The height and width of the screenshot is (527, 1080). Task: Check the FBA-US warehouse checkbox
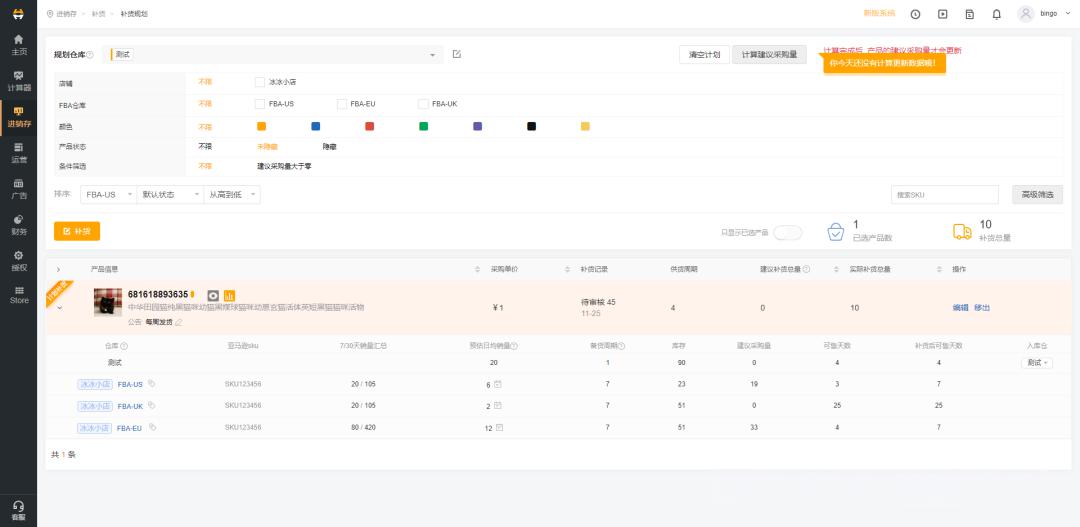click(260, 104)
